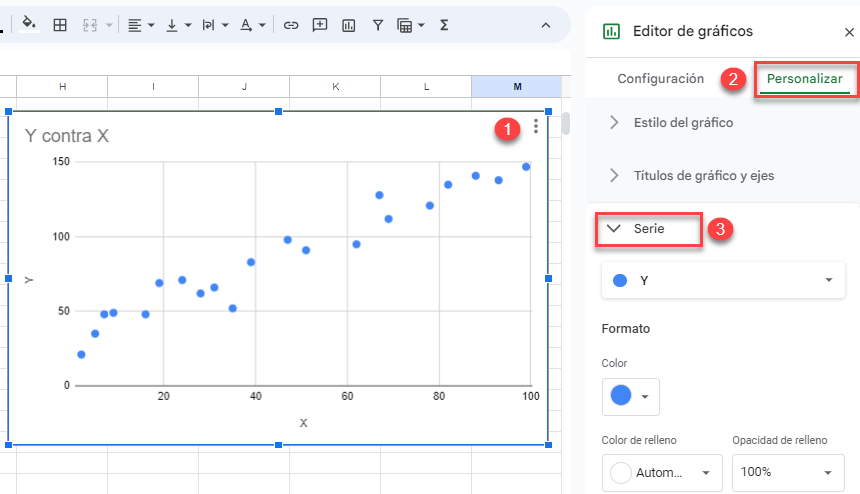Open the Color de relleno dropdown
The height and width of the screenshot is (494, 860).
click(662, 473)
